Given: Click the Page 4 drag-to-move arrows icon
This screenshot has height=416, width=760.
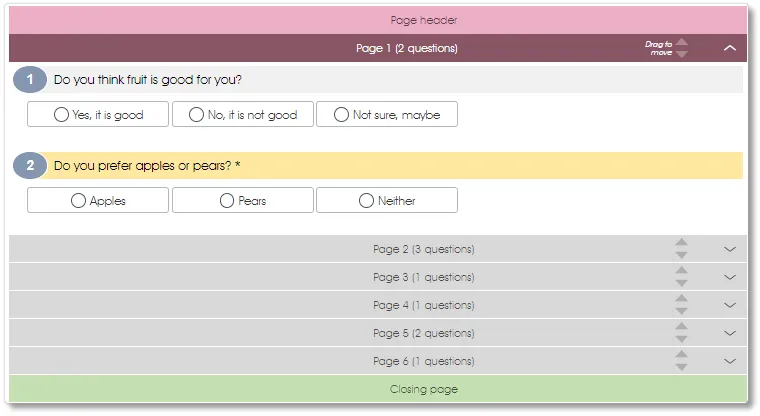Looking at the screenshot, I should coord(681,305).
